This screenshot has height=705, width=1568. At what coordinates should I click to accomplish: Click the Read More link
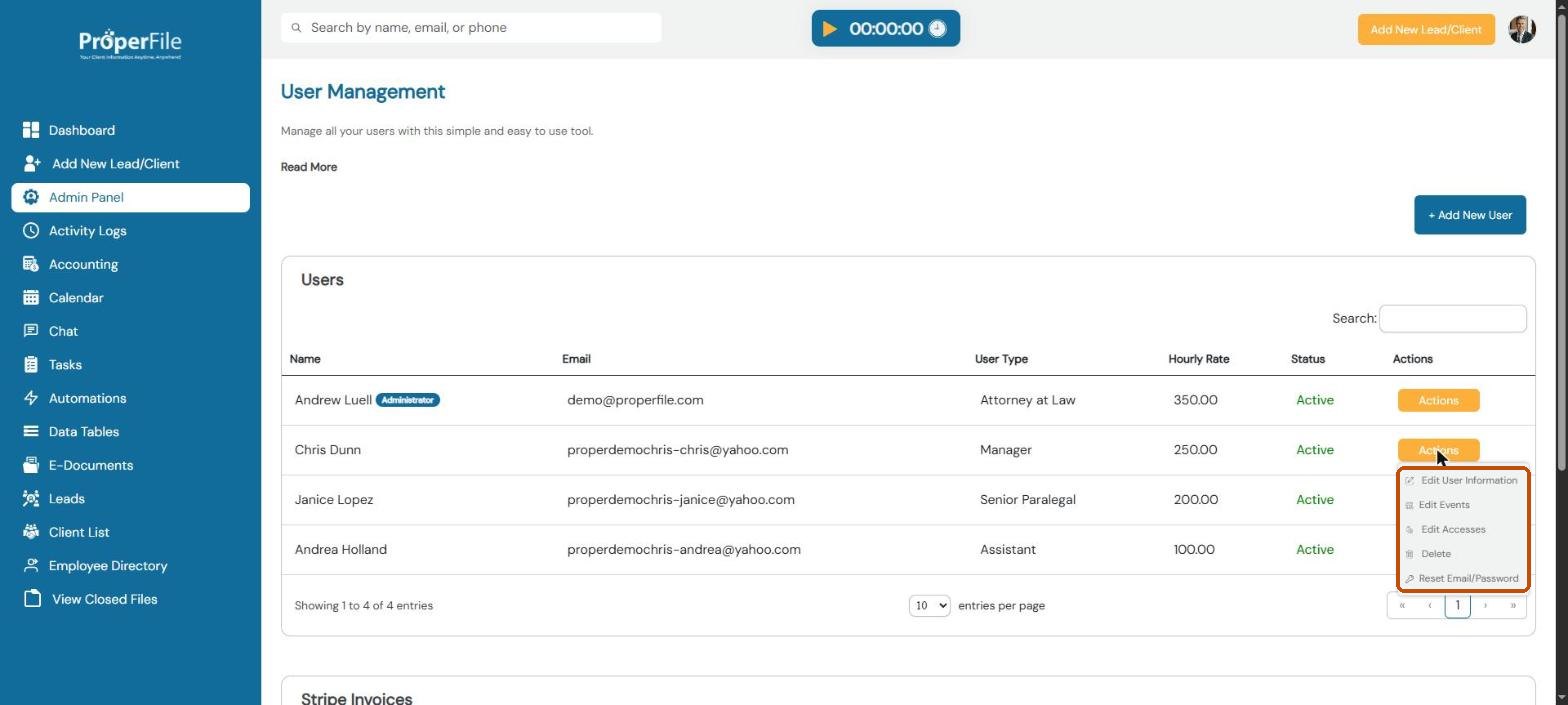point(309,167)
